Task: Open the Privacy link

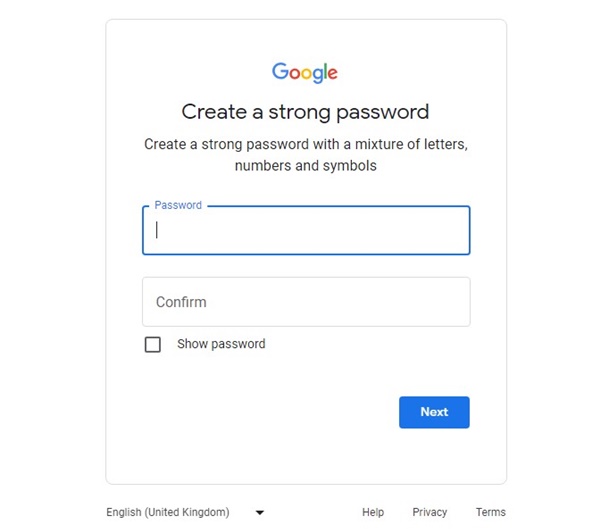Action: pos(430,512)
